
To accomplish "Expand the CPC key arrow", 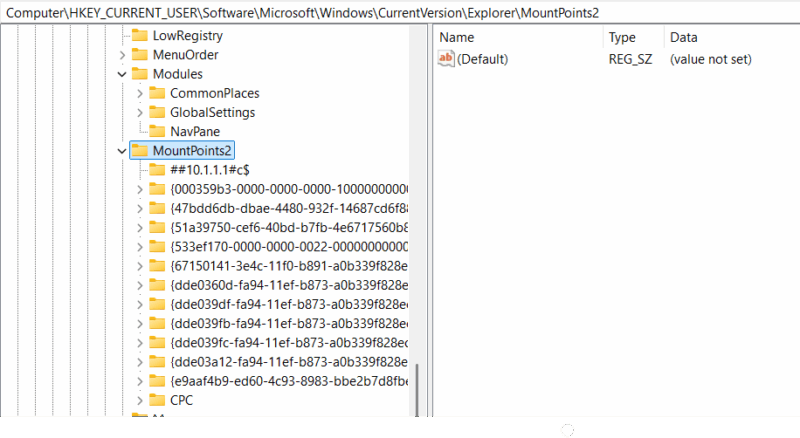I will 139,400.
